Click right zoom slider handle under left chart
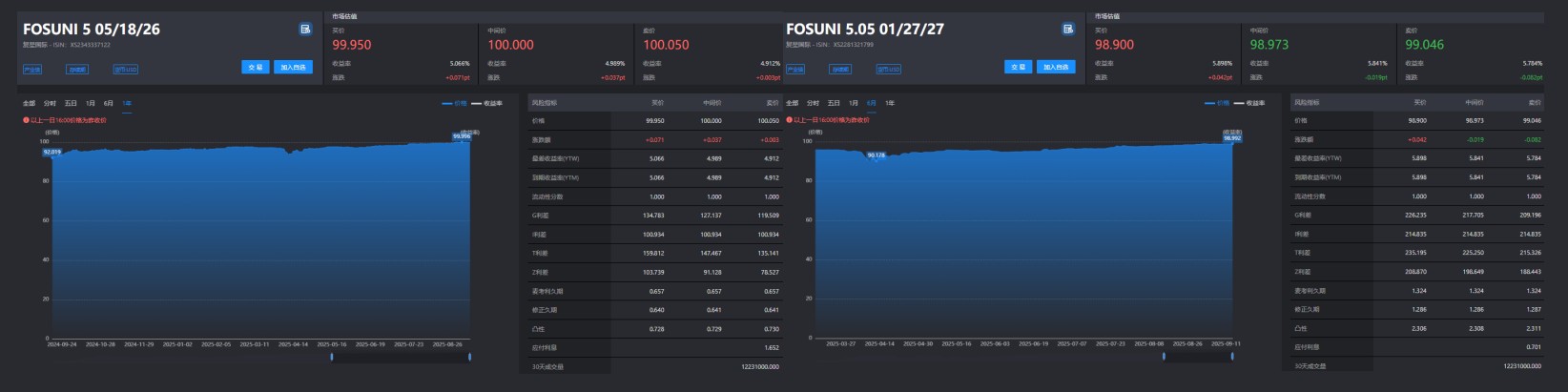The width and height of the screenshot is (1568, 392). 470,357
